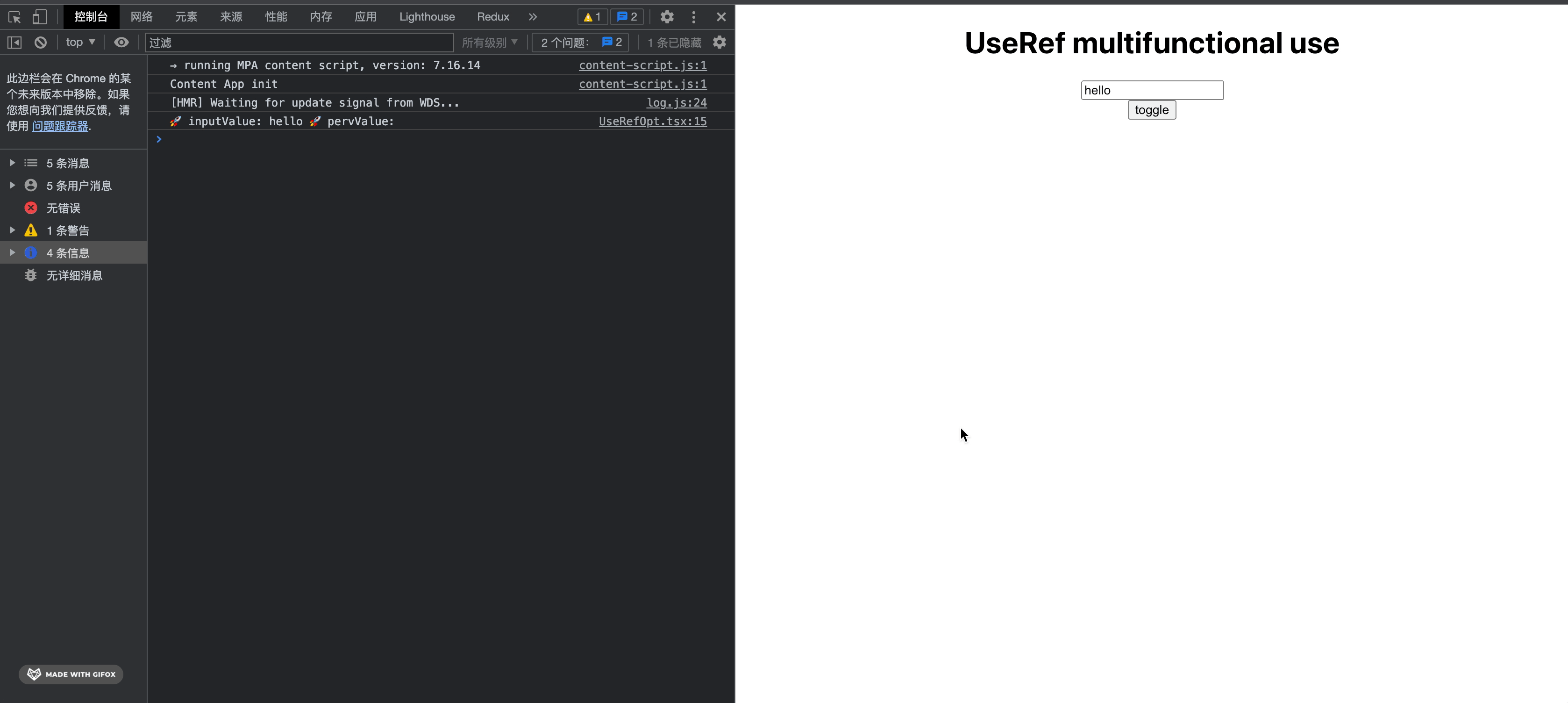Switch to the Lighthouse tab

point(427,17)
